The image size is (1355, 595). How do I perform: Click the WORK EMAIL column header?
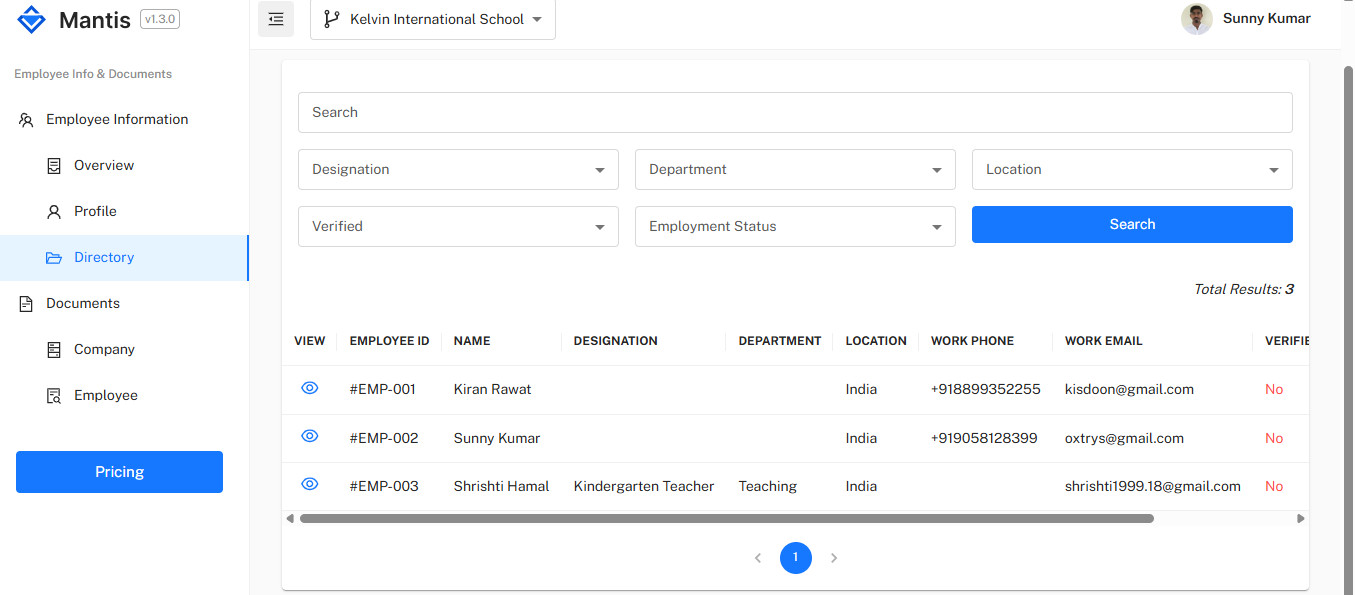[x=1104, y=341]
